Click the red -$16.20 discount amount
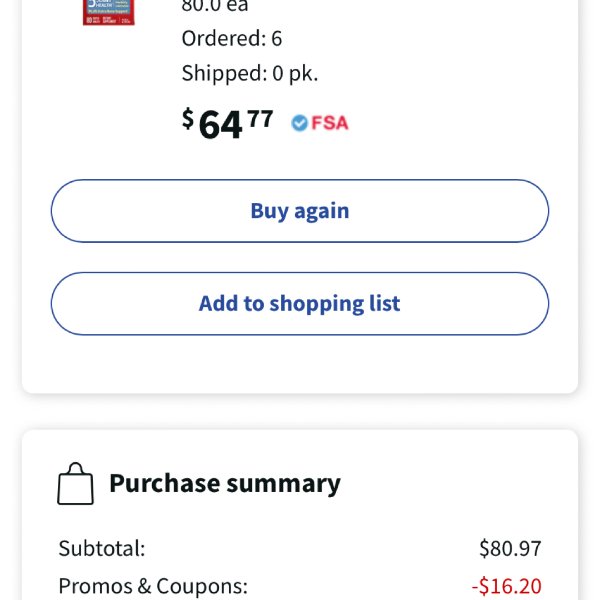This screenshot has height=600, width=600. [506, 586]
